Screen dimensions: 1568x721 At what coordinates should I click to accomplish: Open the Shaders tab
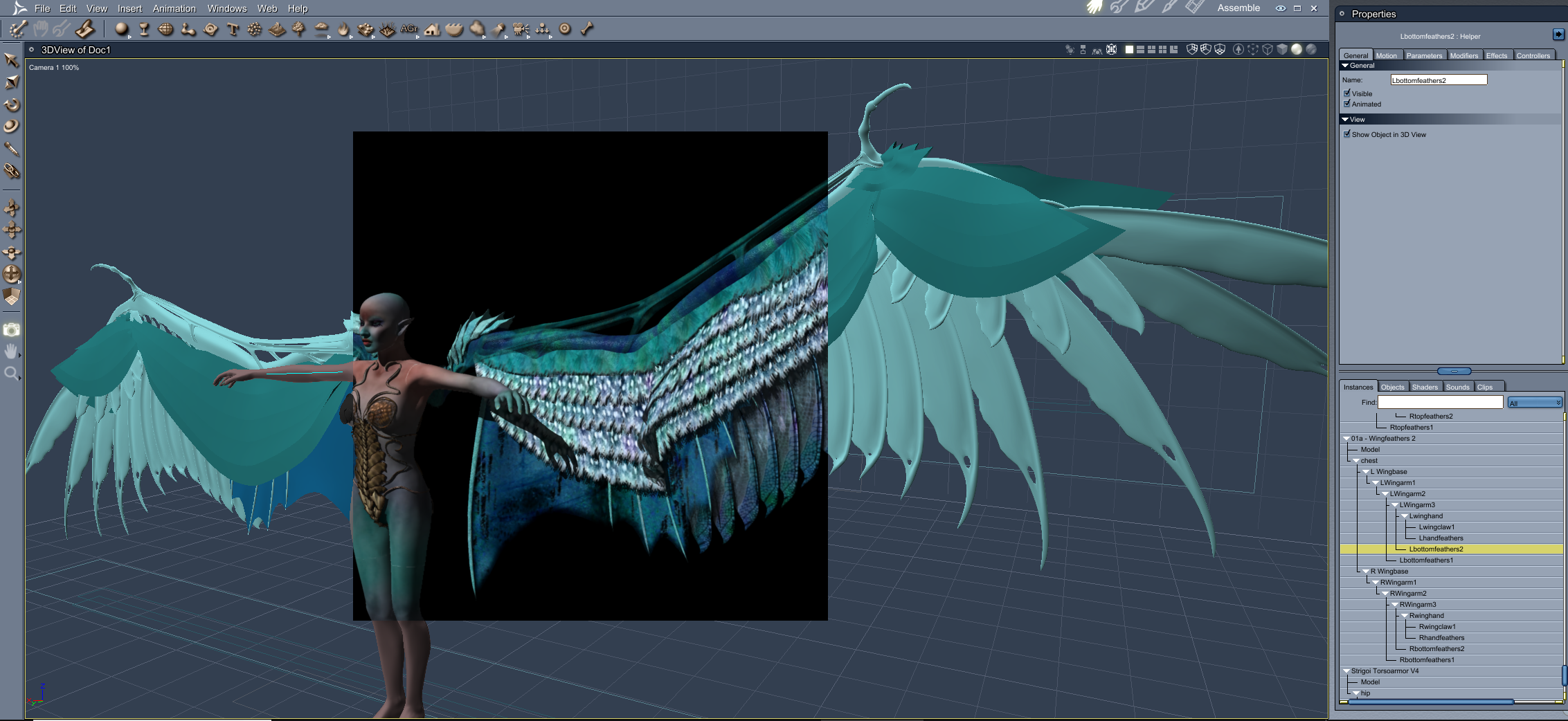click(1425, 387)
